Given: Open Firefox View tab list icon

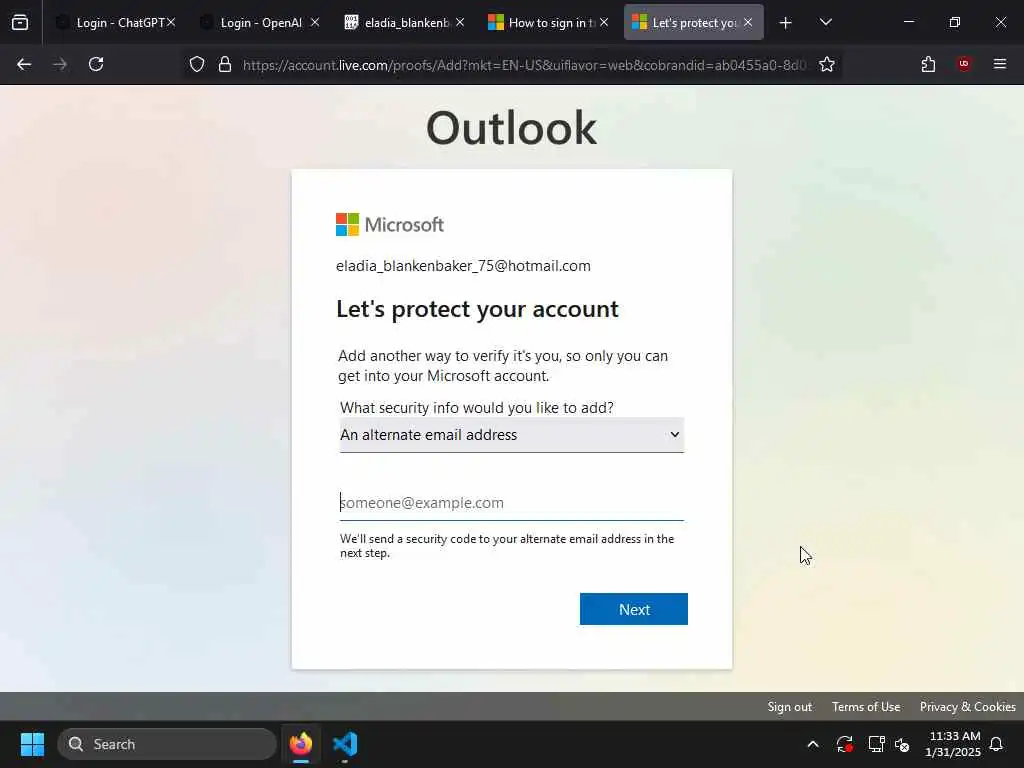Looking at the screenshot, I should [20, 22].
